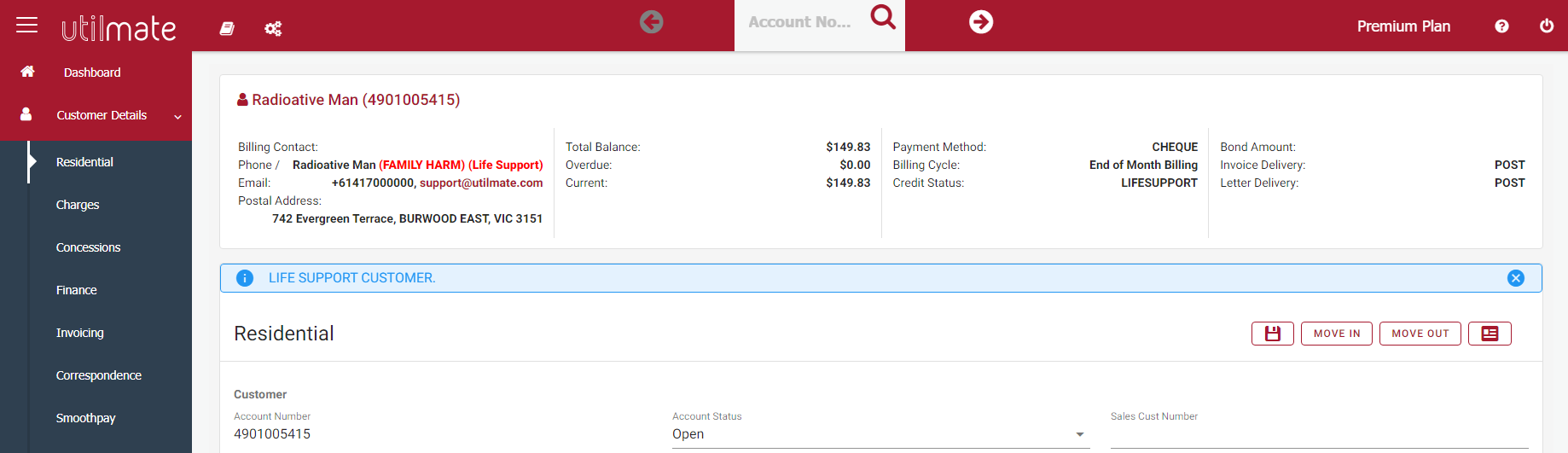1568x453 pixels.
Task: Open the help question mark icon
Action: [1501, 26]
